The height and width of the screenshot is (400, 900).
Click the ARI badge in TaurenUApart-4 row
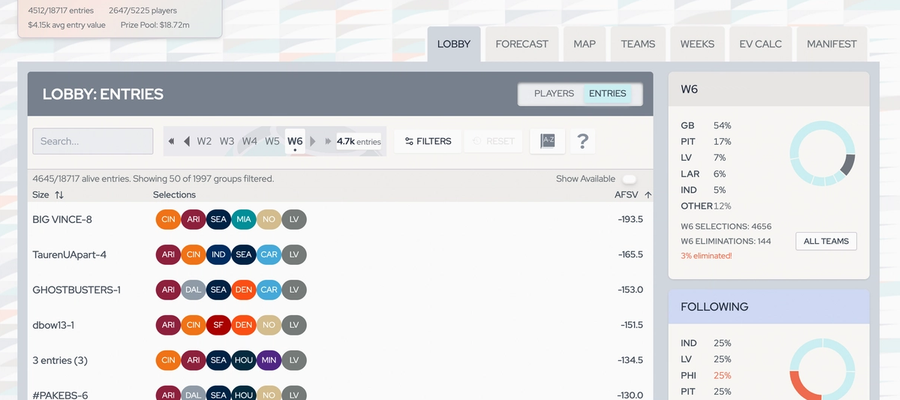coord(168,255)
